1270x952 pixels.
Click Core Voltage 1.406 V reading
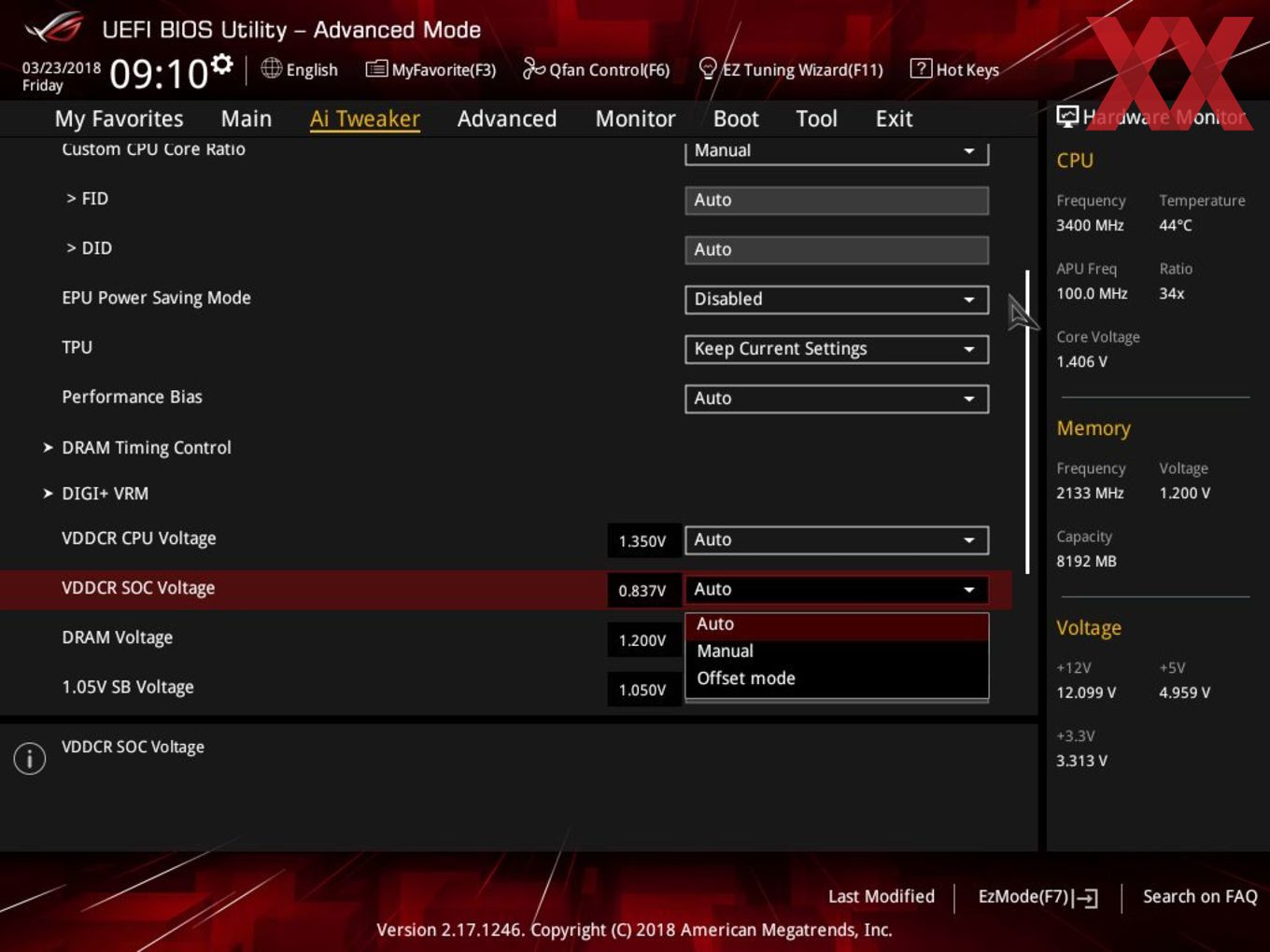click(x=1081, y=361)
